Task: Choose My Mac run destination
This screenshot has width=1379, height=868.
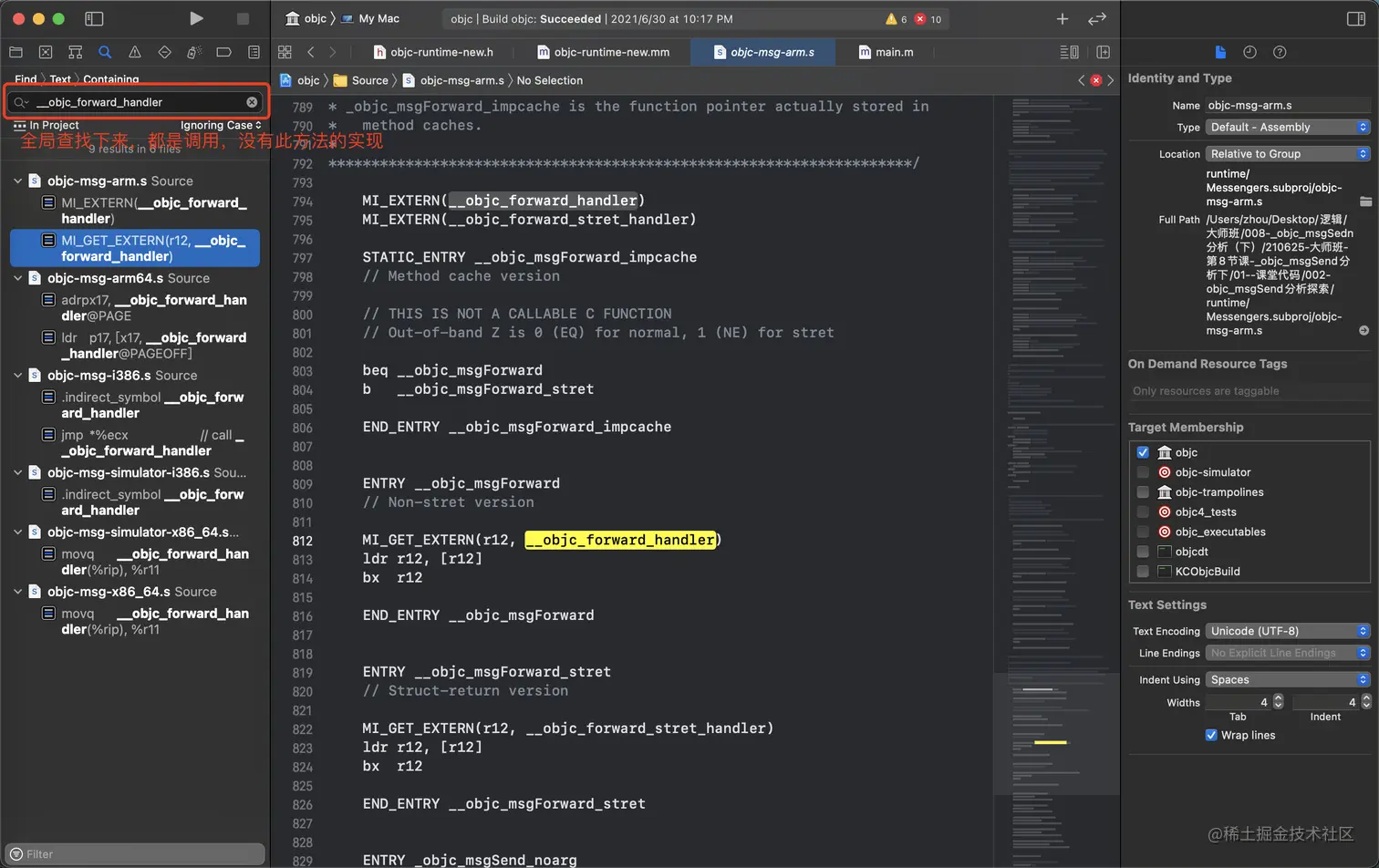Action: click(x=370, y=18)
